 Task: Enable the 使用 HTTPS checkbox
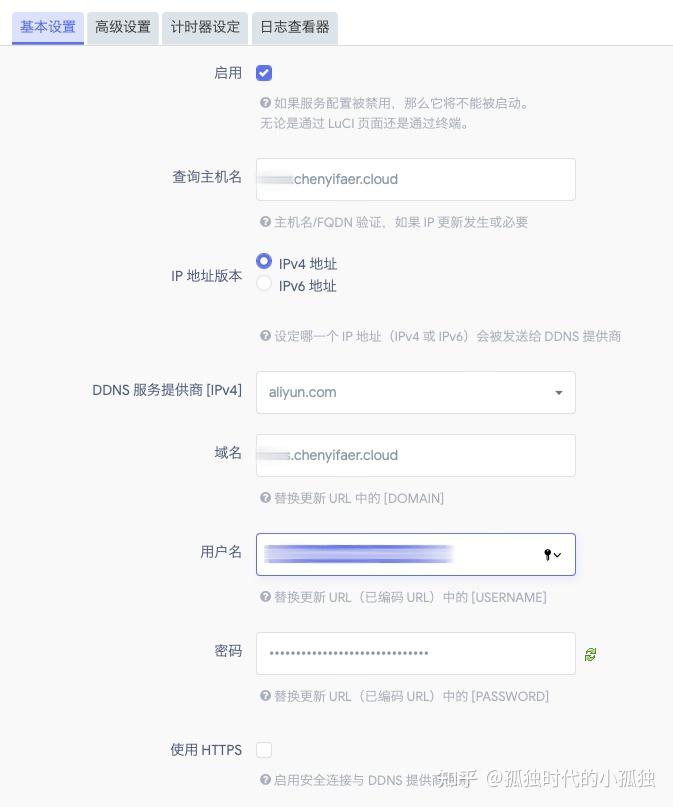click(264, 750)
